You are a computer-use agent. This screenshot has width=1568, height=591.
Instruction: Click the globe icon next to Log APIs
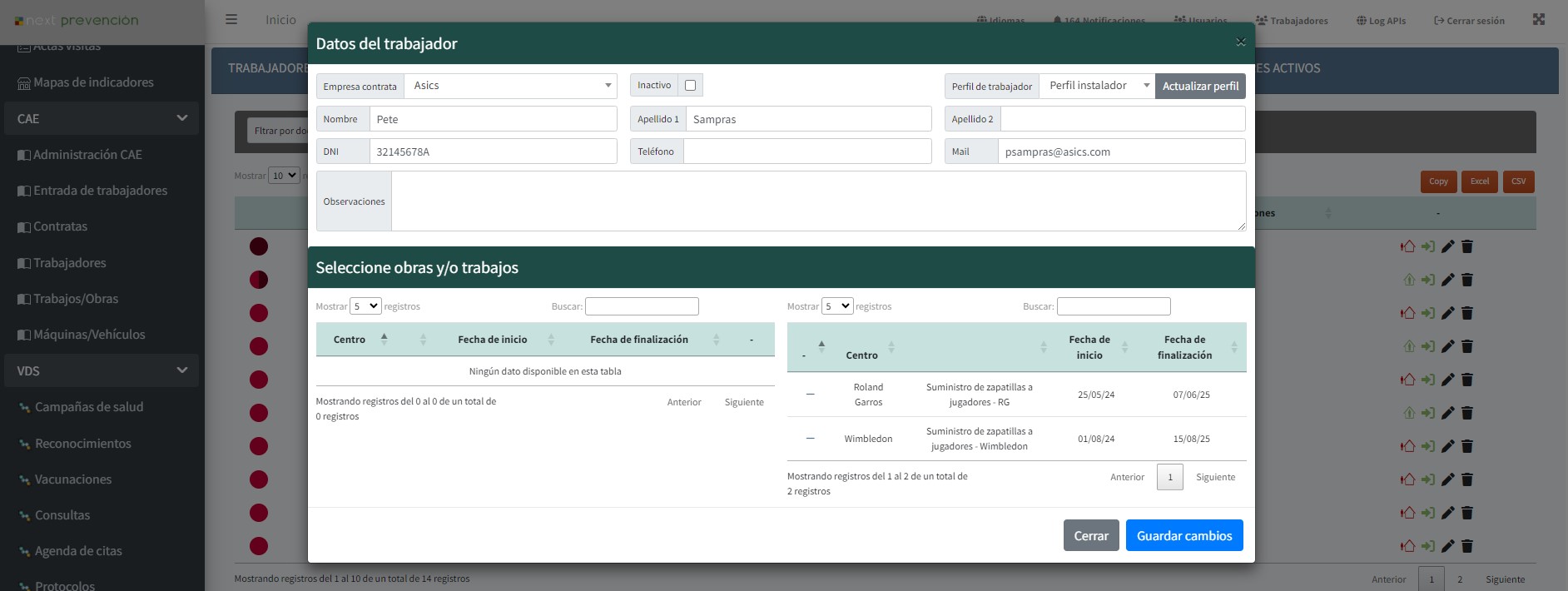[x=1361, y=21]
